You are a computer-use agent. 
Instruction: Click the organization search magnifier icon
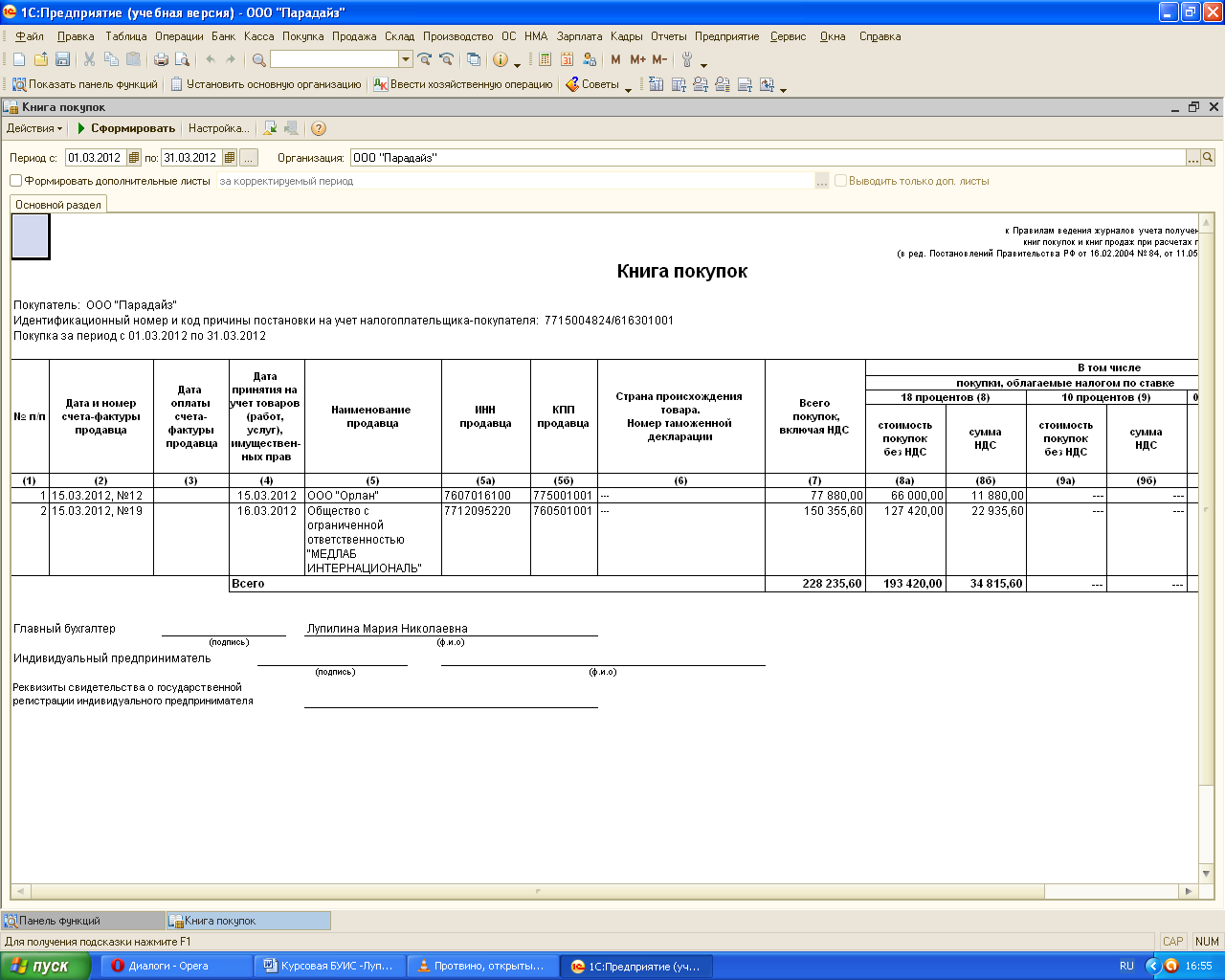coord(1208,158)
